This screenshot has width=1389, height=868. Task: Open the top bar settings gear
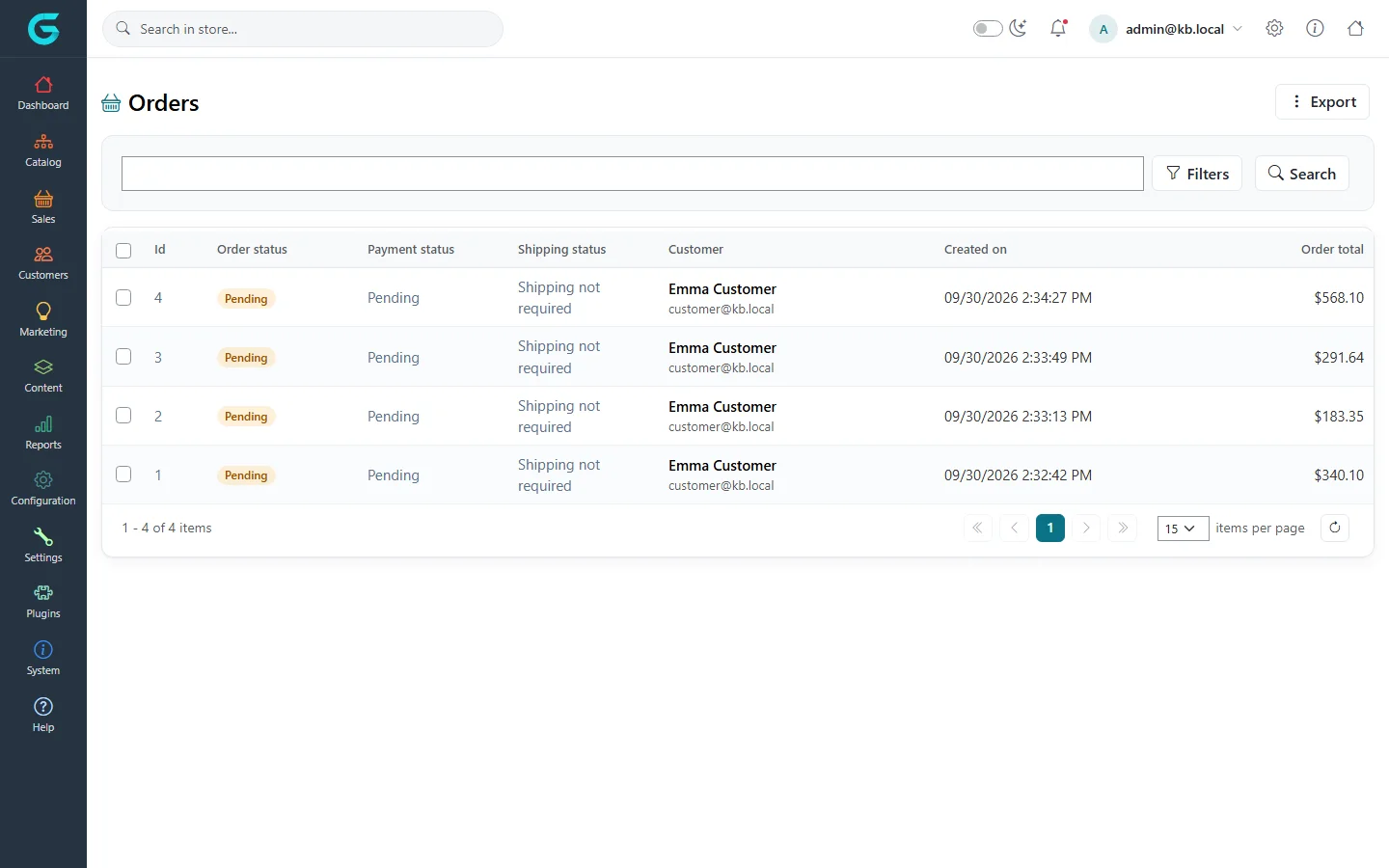coord(1274,29)
